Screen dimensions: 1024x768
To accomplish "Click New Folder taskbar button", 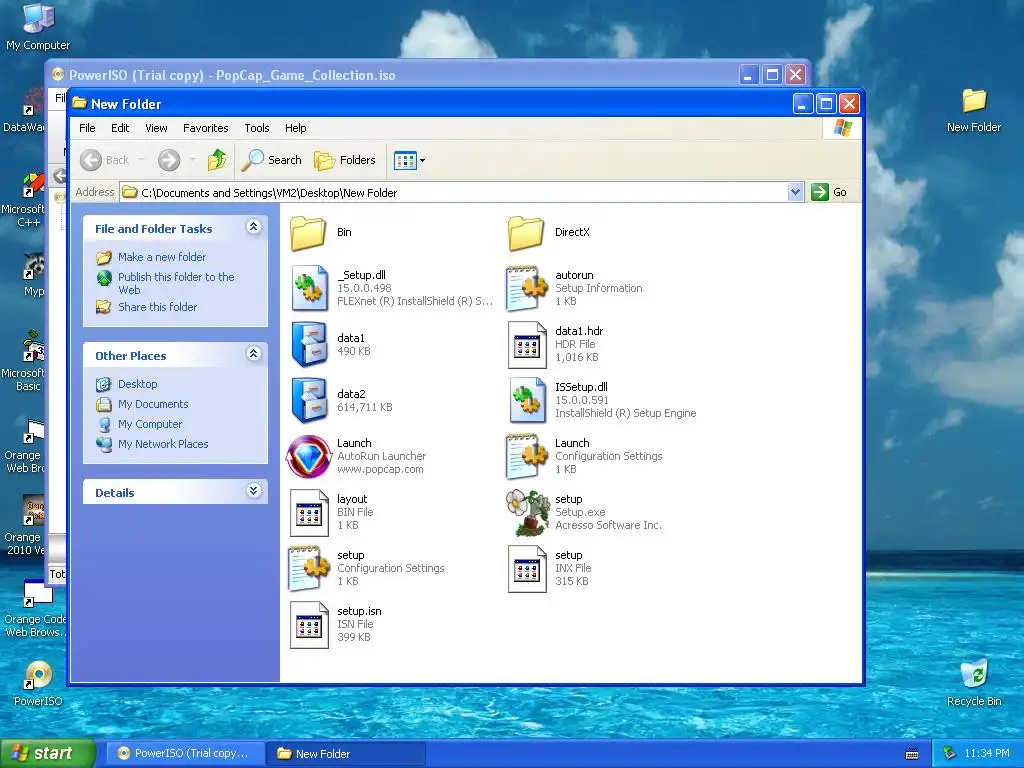I will pyautogui.click(x=346, y=754).
